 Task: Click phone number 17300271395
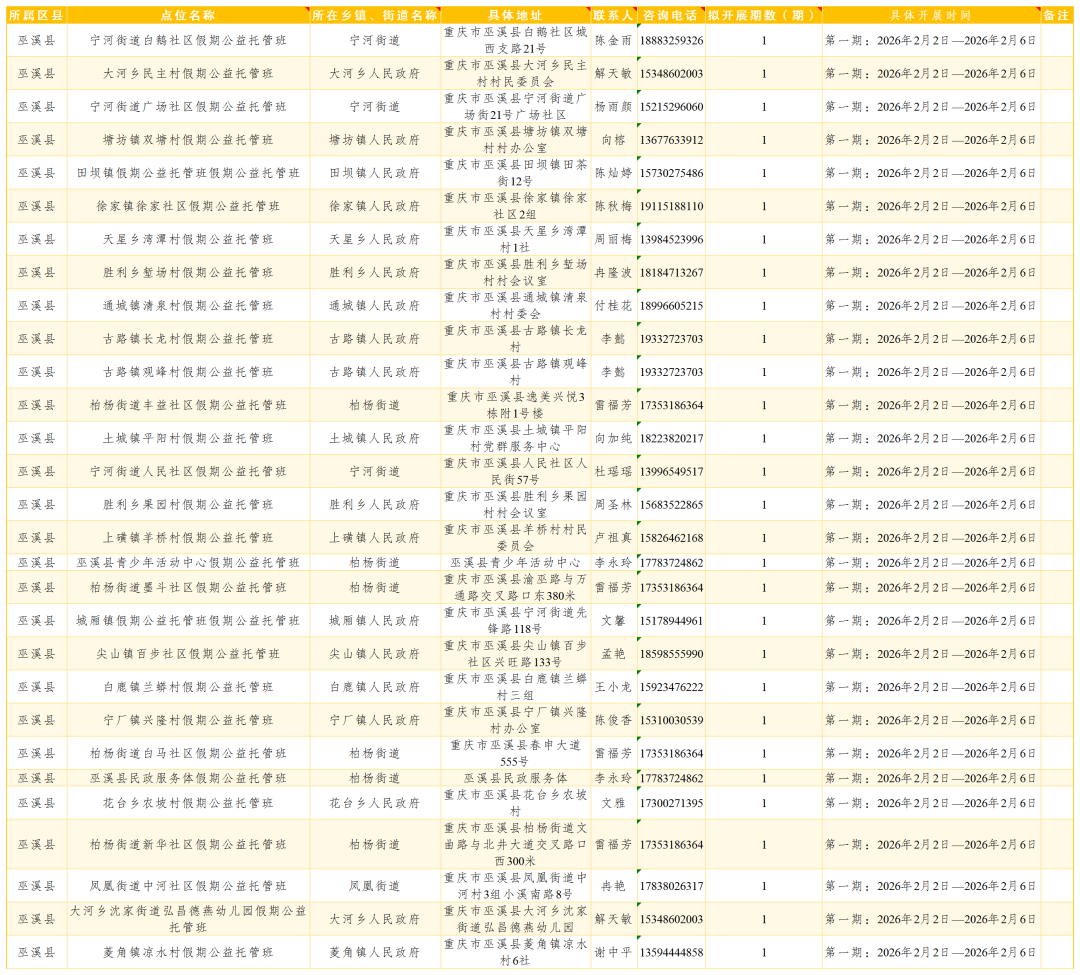click(671, 803)
